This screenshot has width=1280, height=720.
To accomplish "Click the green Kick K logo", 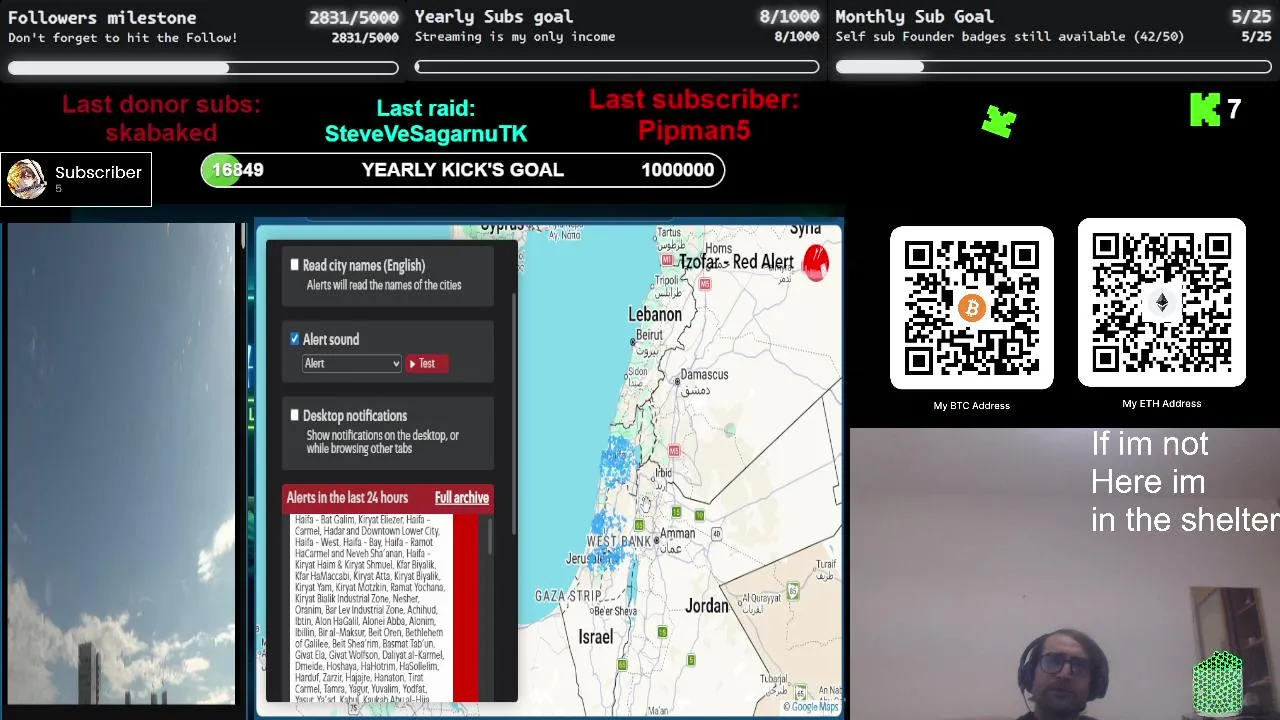I will tap(1205, 110).
